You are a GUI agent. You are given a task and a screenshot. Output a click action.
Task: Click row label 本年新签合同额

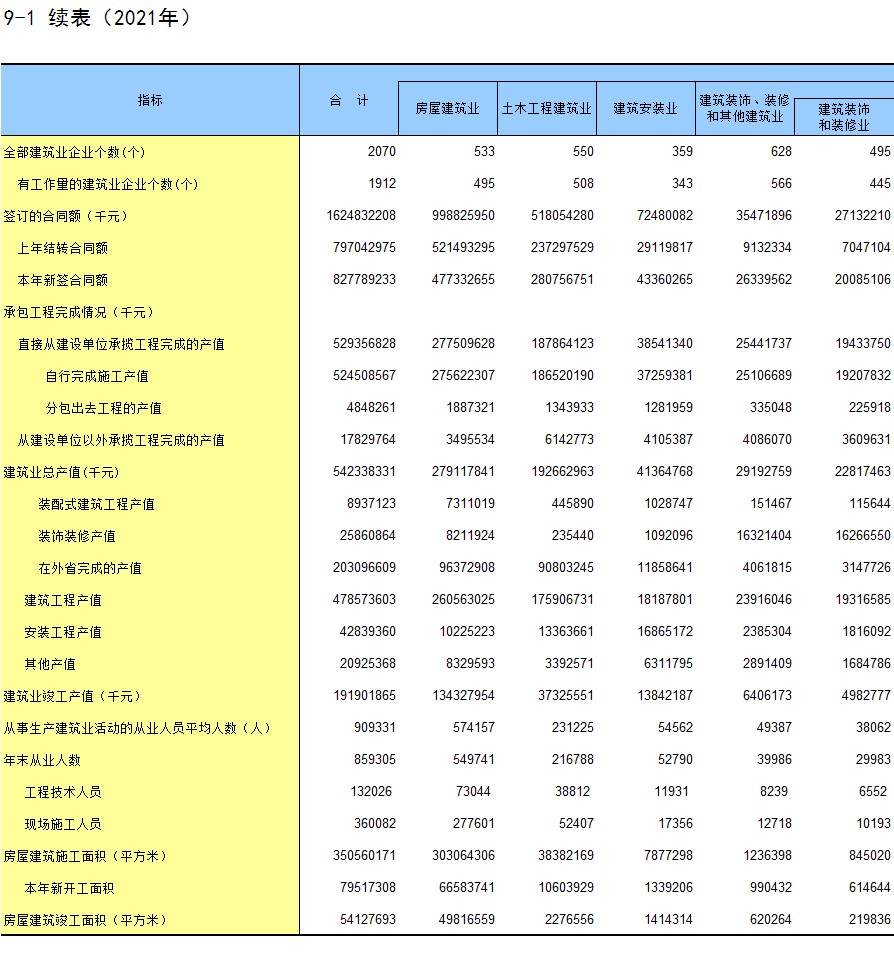62,280
